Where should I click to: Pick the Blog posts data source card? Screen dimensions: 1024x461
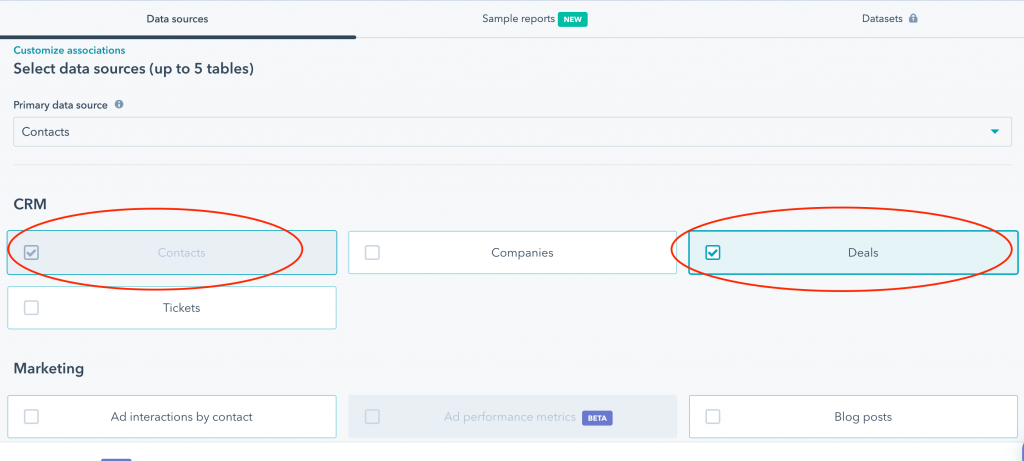click(862, 417)
